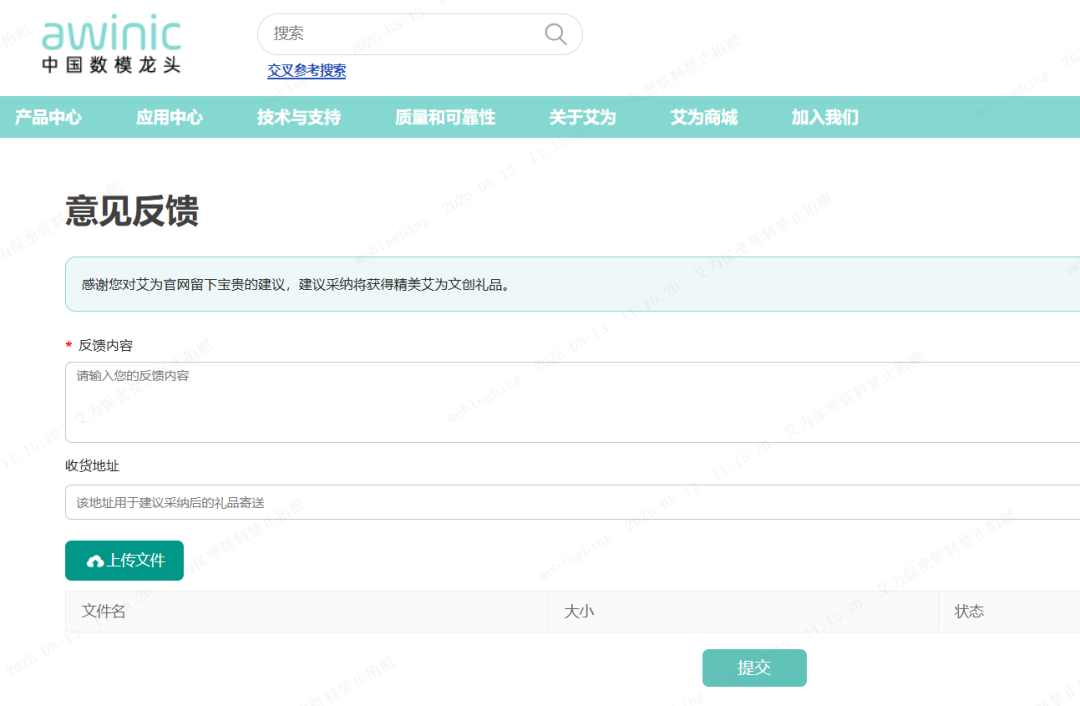
Task: Click the awinic logo
Action: tap(111, 46)
